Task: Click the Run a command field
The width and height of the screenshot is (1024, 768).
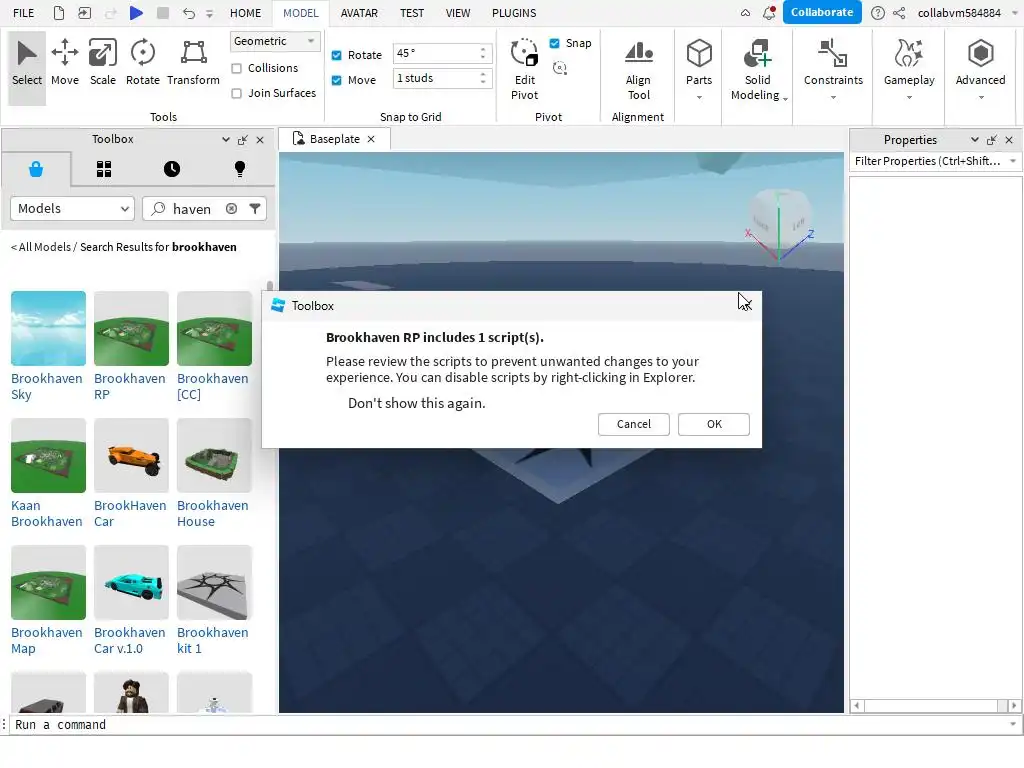Action: pyautogui.click(x=509, y=724)
